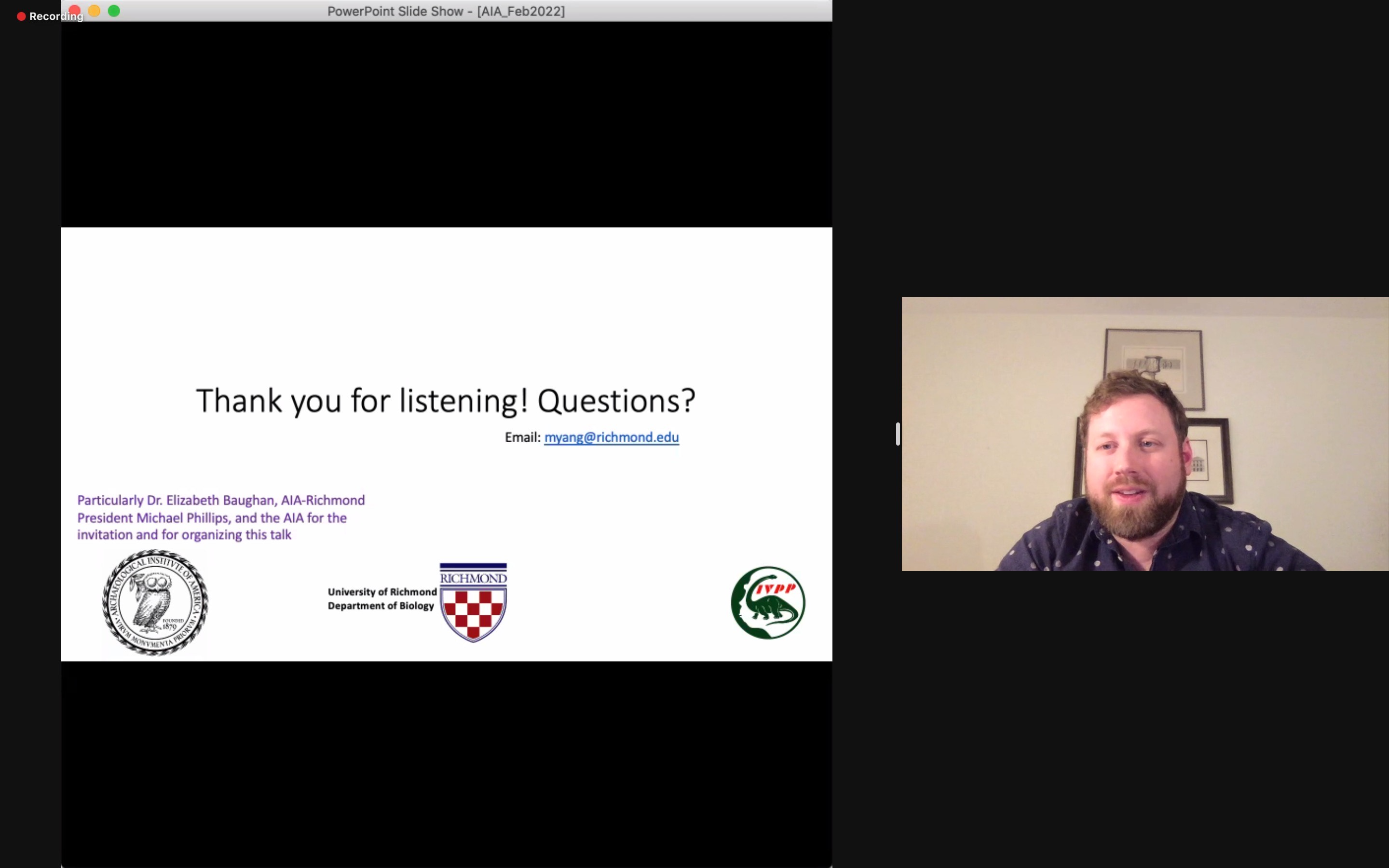
Task: Open the myang@richmond.edu email link
Action: pyautogui.click(x=611, y=437)
